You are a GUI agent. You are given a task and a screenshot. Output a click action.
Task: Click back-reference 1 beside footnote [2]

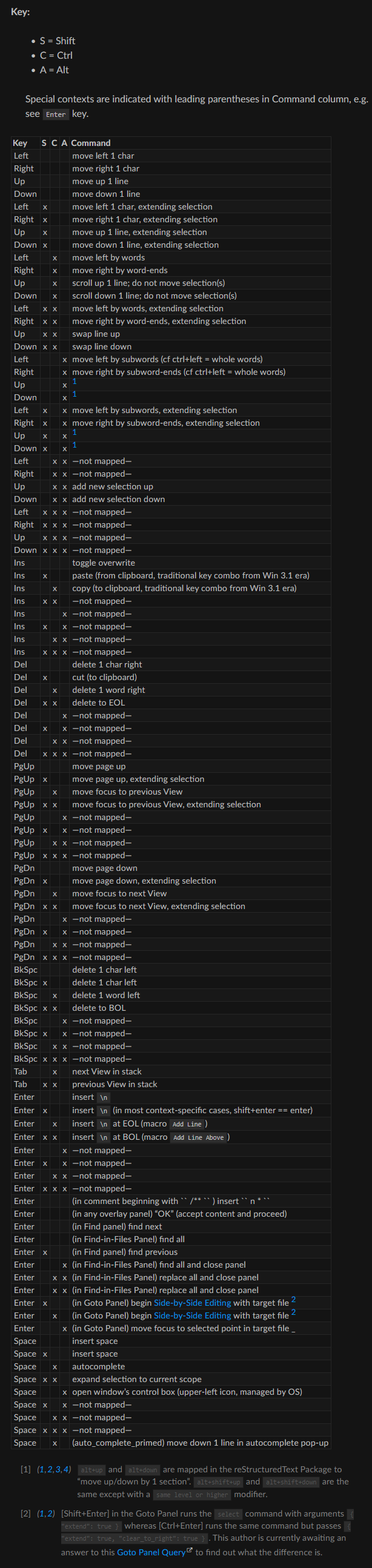(x=41, y=1513)
